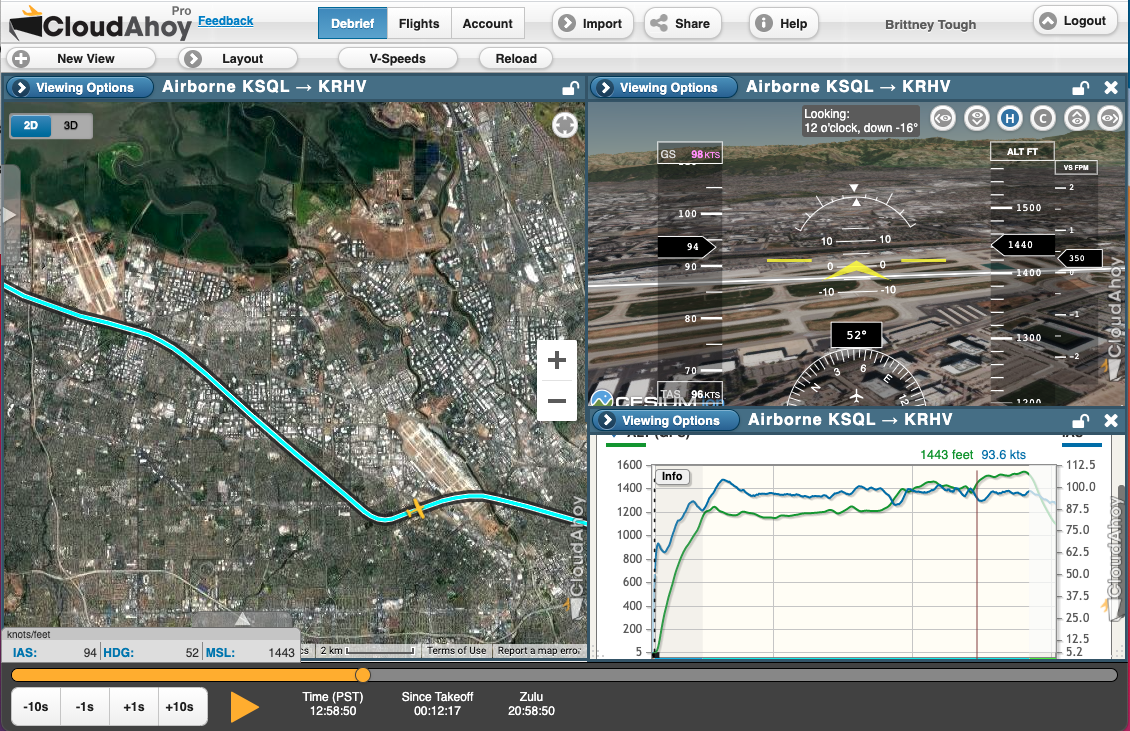
Task: Zoom in on the map
Action: pyautogui.click(x=556, y=360)
